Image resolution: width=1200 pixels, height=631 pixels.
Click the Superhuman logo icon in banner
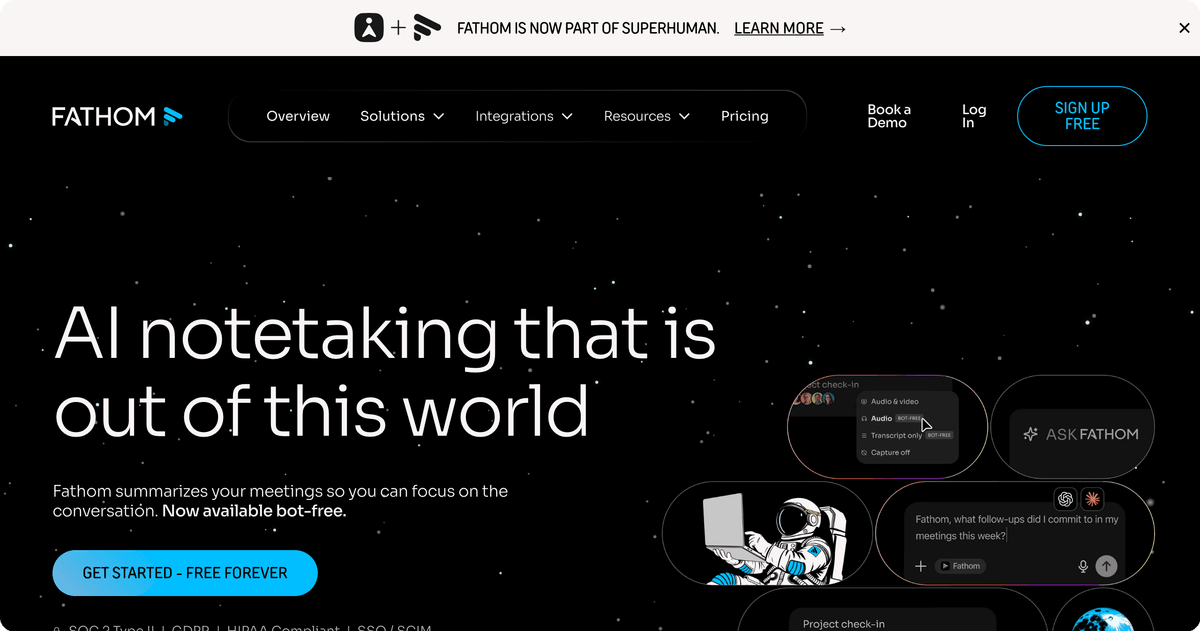point(369,27)
